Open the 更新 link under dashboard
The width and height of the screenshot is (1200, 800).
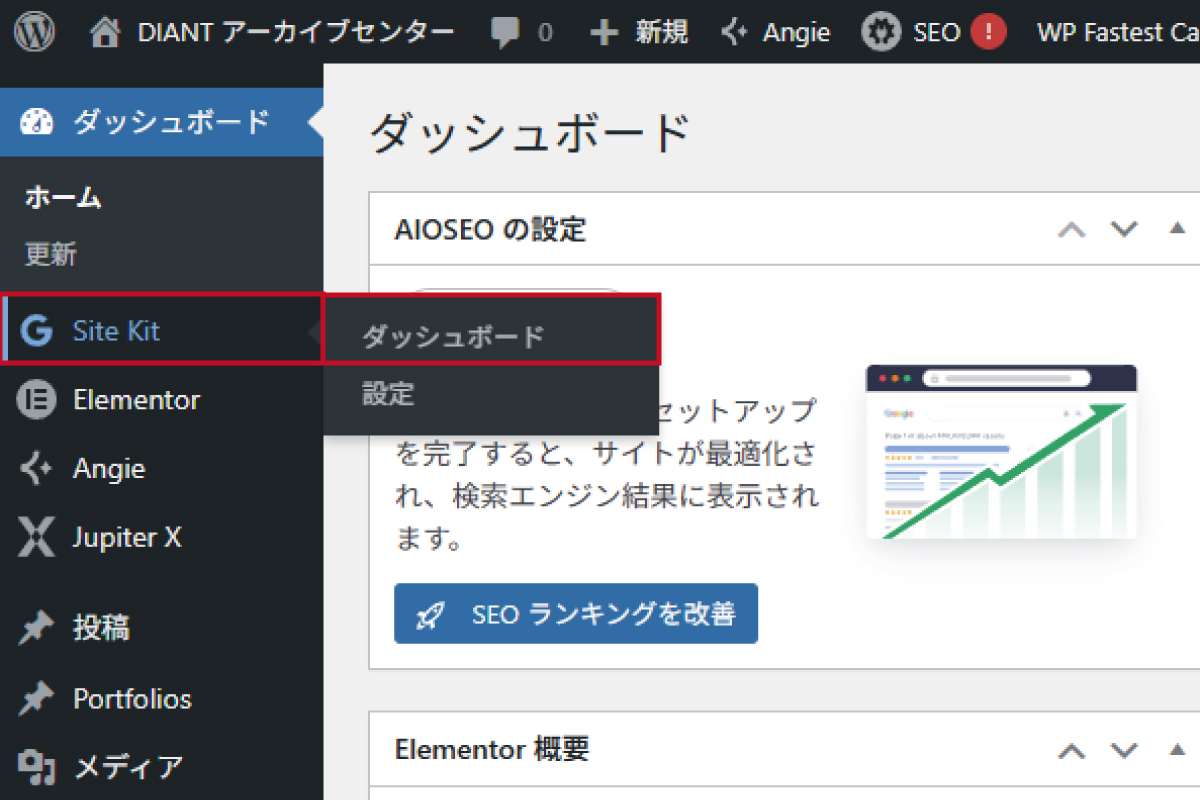click(x=51, y=254)
